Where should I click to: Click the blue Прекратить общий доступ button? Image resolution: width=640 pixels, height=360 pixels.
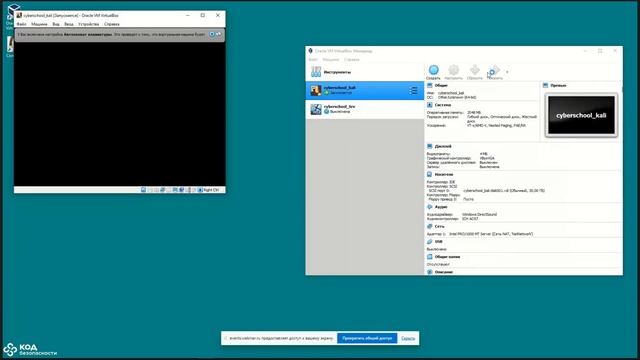(x=367, y=338)
